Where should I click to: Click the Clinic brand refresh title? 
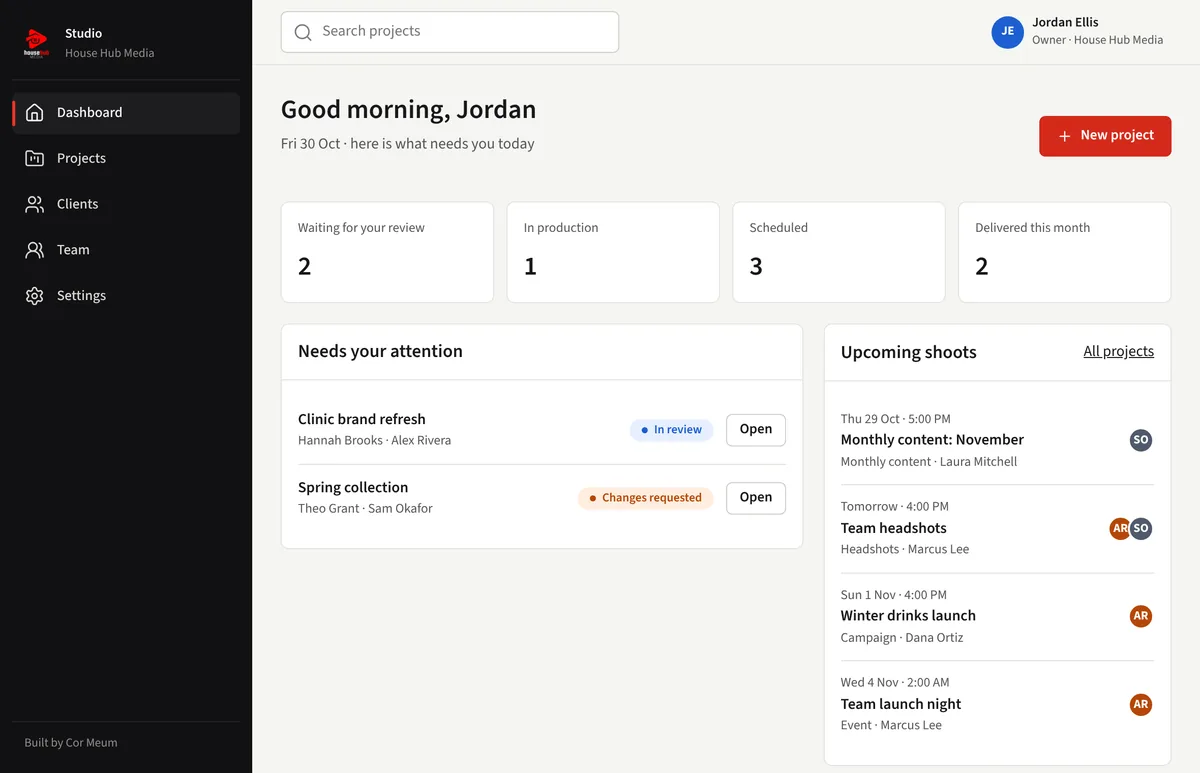click(362, 419)
